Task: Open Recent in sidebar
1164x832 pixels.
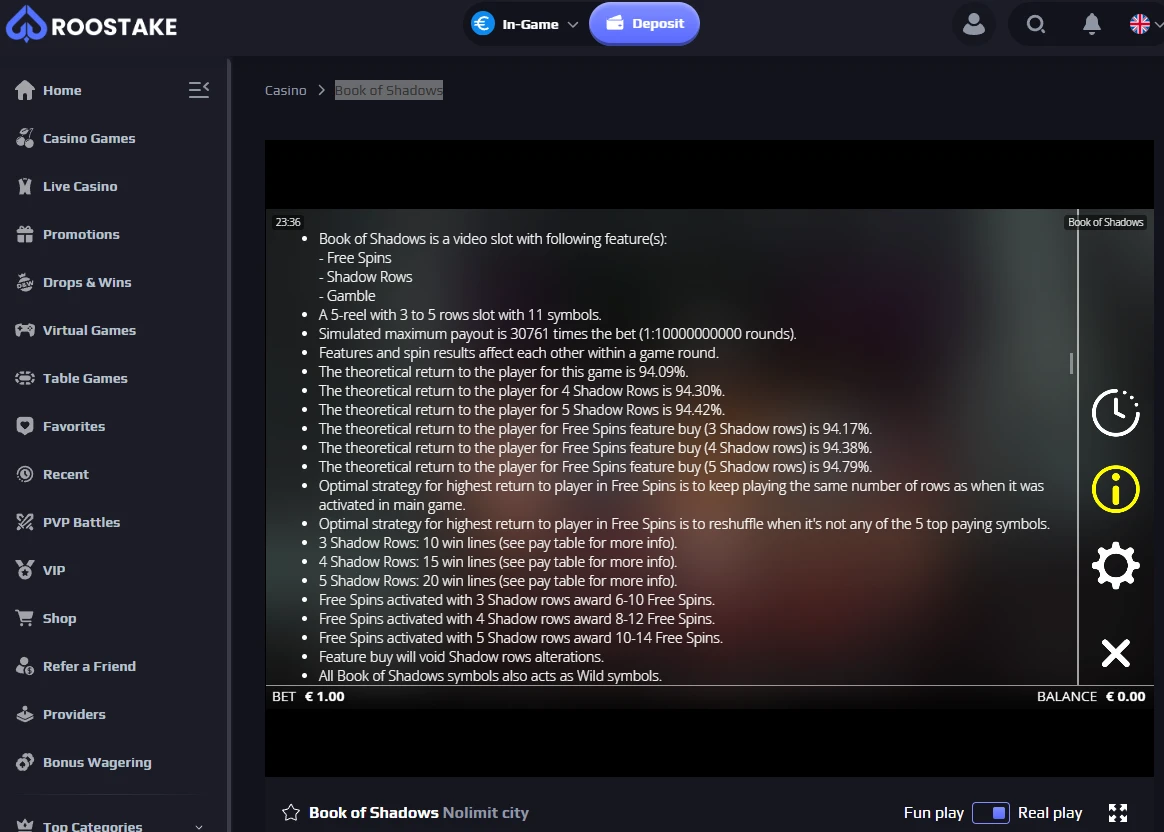Action: pos(65,474)
